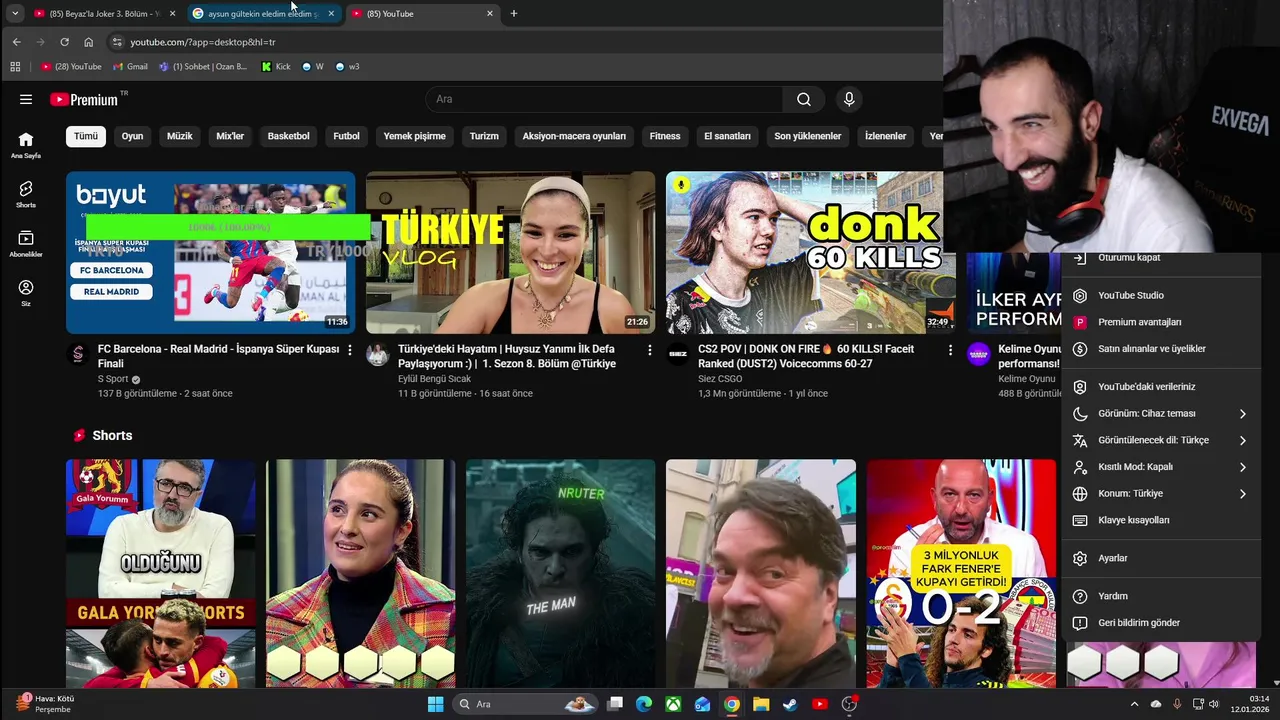
Task: Open more options for CS2 POV donk video
Action: point(950,350)
